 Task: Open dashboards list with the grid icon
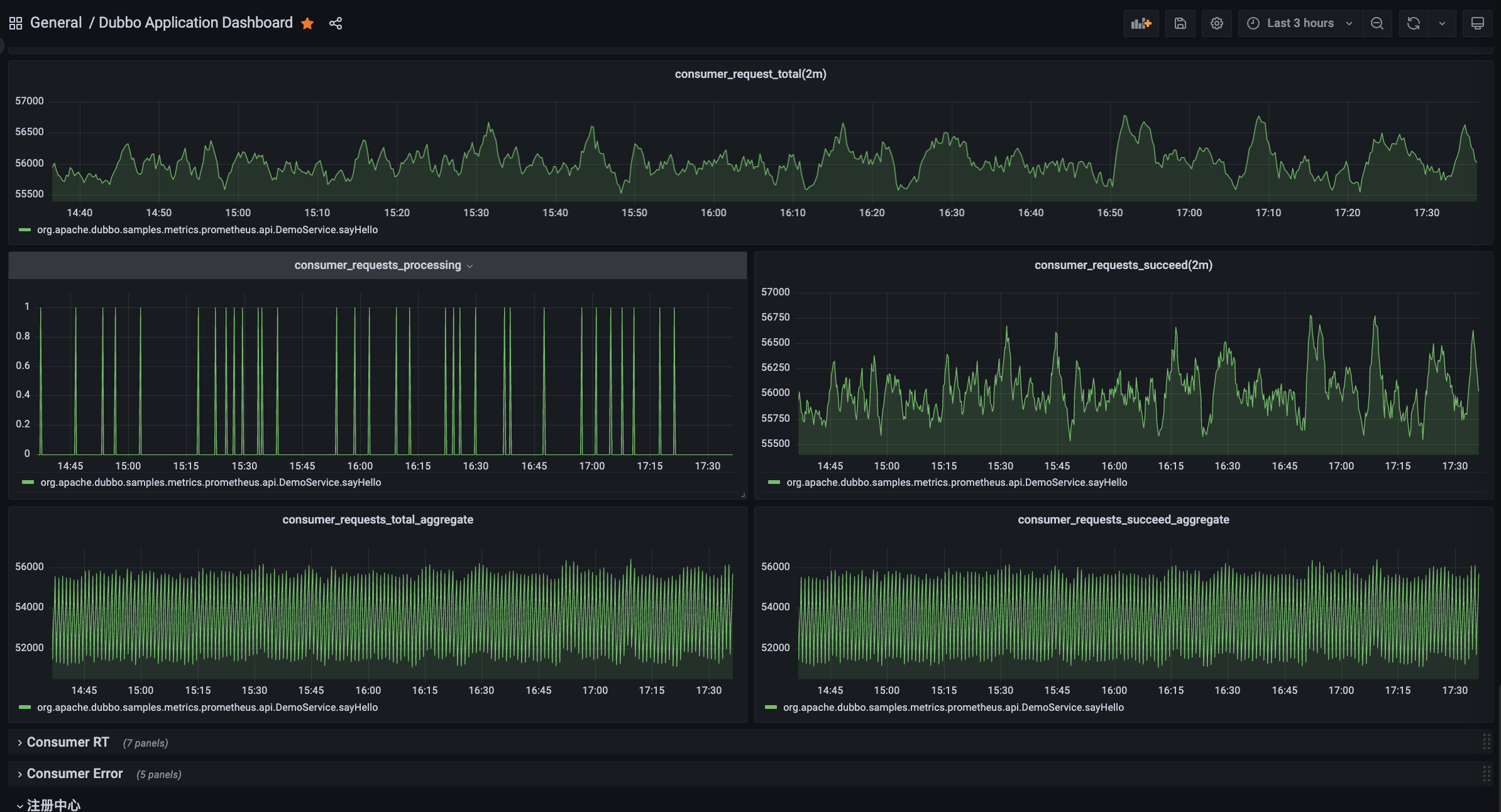(16, 23)
